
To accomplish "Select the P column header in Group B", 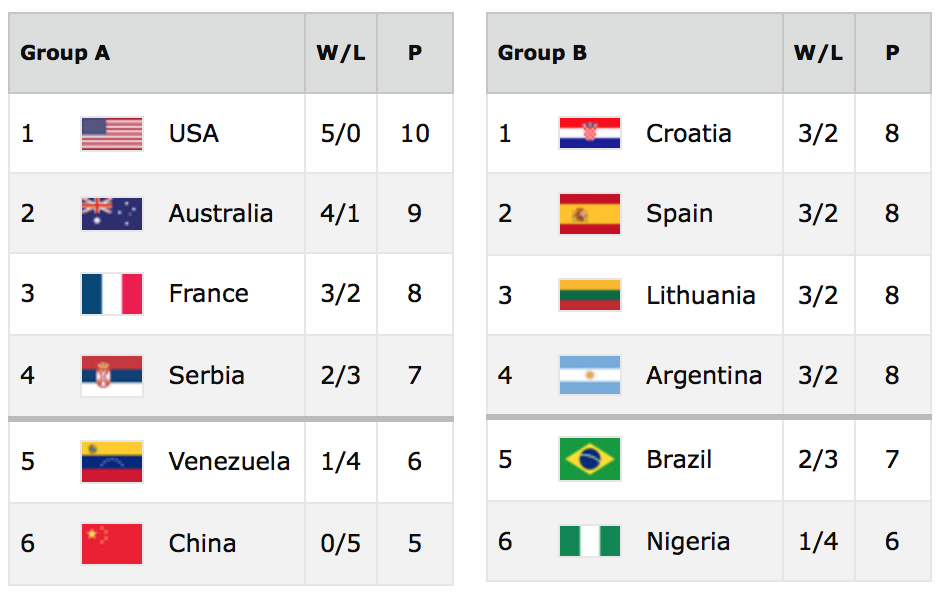I will pyautogui.click(x=893, y=53).
